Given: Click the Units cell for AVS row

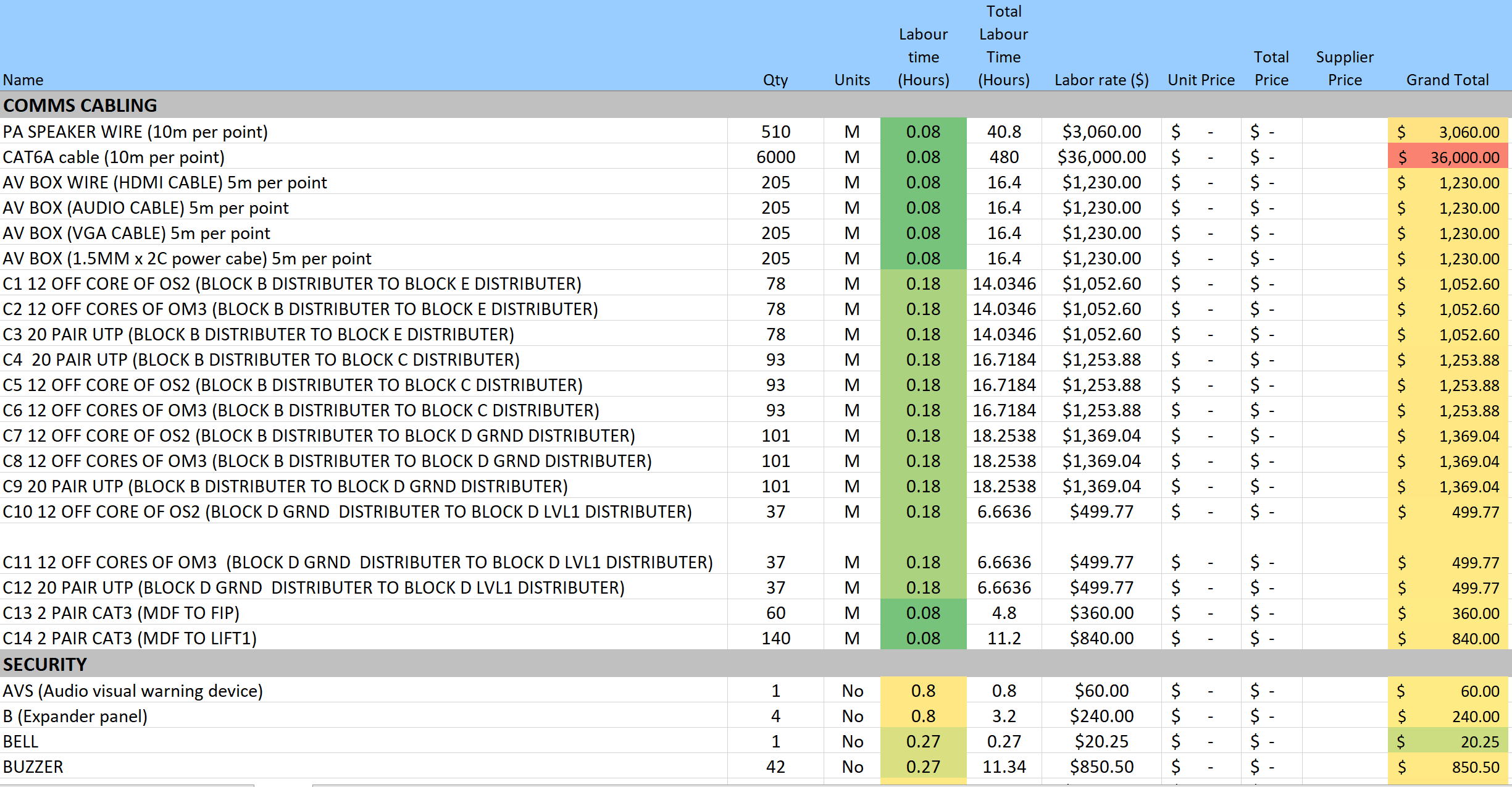Looking at the screenshot, I should click(852, 691).
